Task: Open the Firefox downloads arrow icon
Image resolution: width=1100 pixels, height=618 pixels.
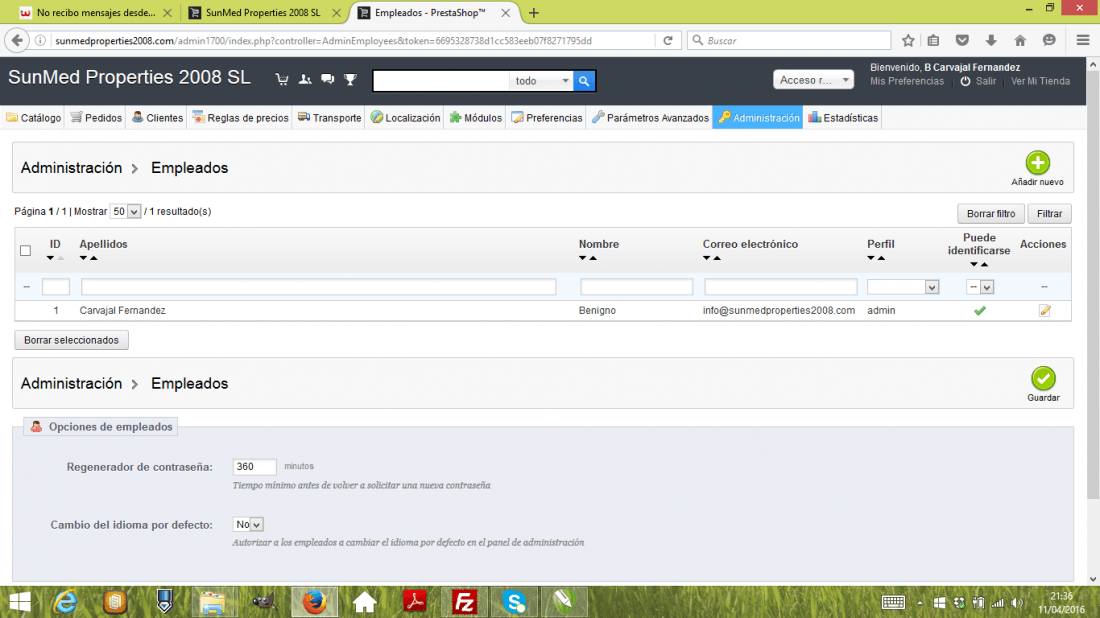Action: (991, 41)
